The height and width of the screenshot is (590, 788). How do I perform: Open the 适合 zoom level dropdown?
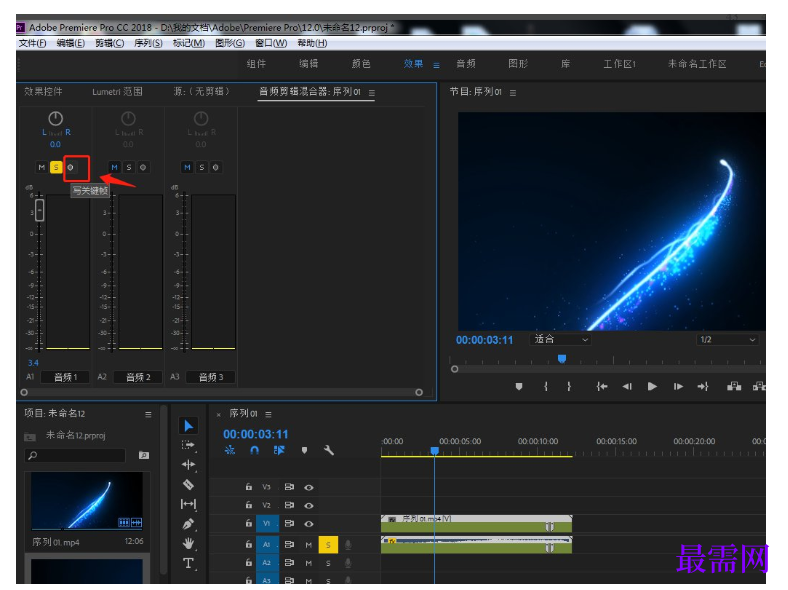(x=560, y=339)
